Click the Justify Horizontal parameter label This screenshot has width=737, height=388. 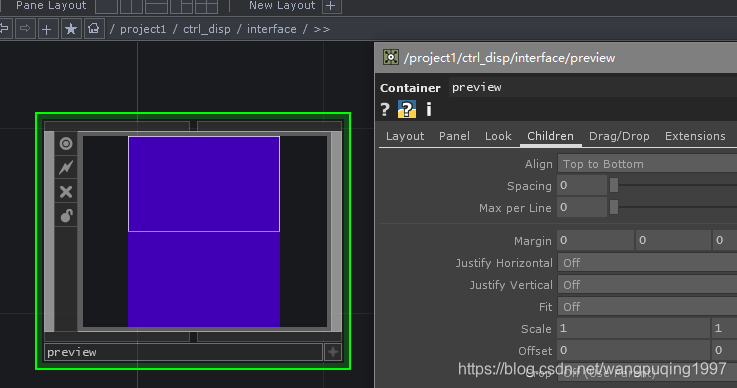point(504,263)
